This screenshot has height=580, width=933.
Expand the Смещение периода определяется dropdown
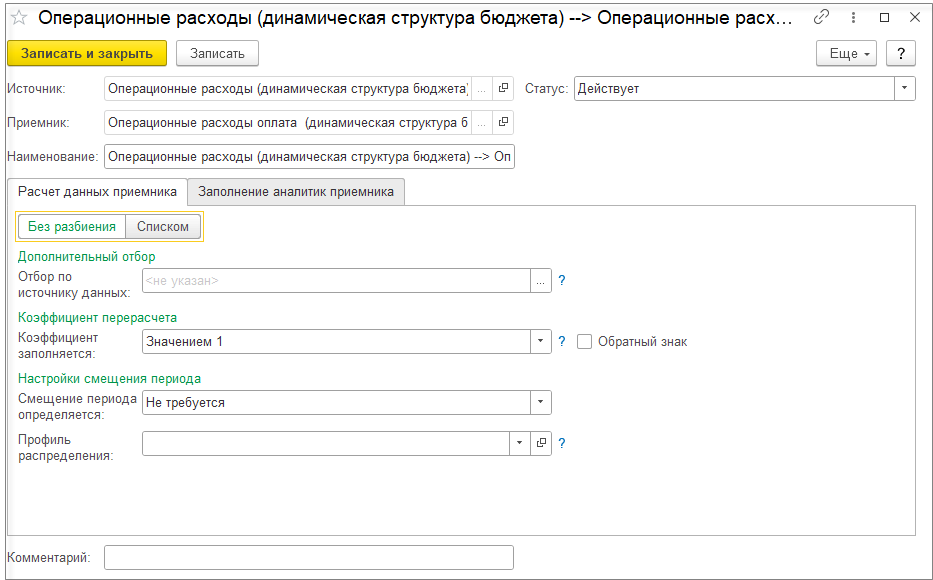541,402
